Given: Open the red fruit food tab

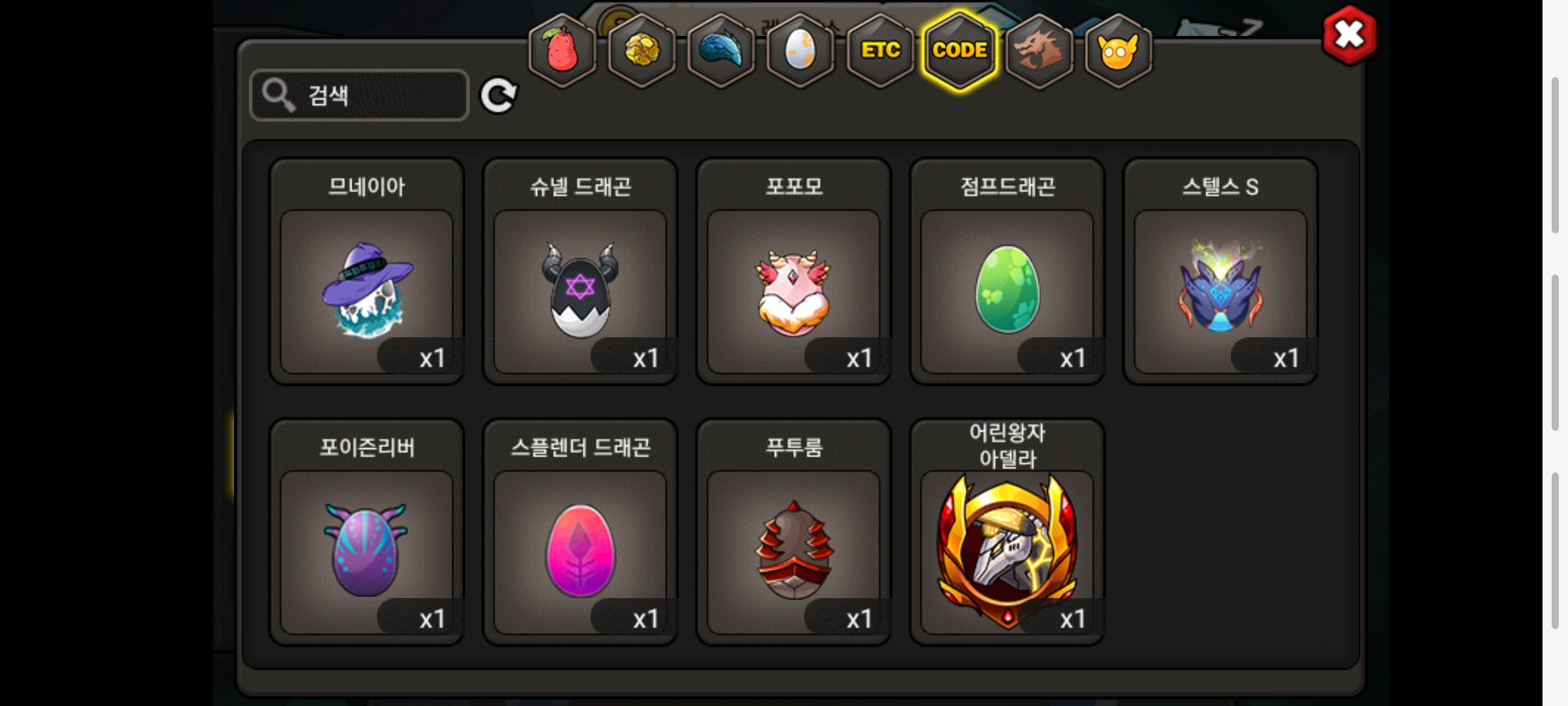Looking at the screenshot, I should tap(562, 50).
